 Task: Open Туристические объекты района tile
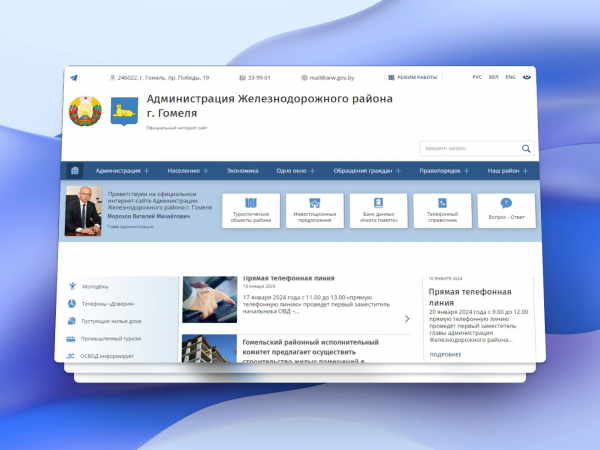click(x=251, y=211)
